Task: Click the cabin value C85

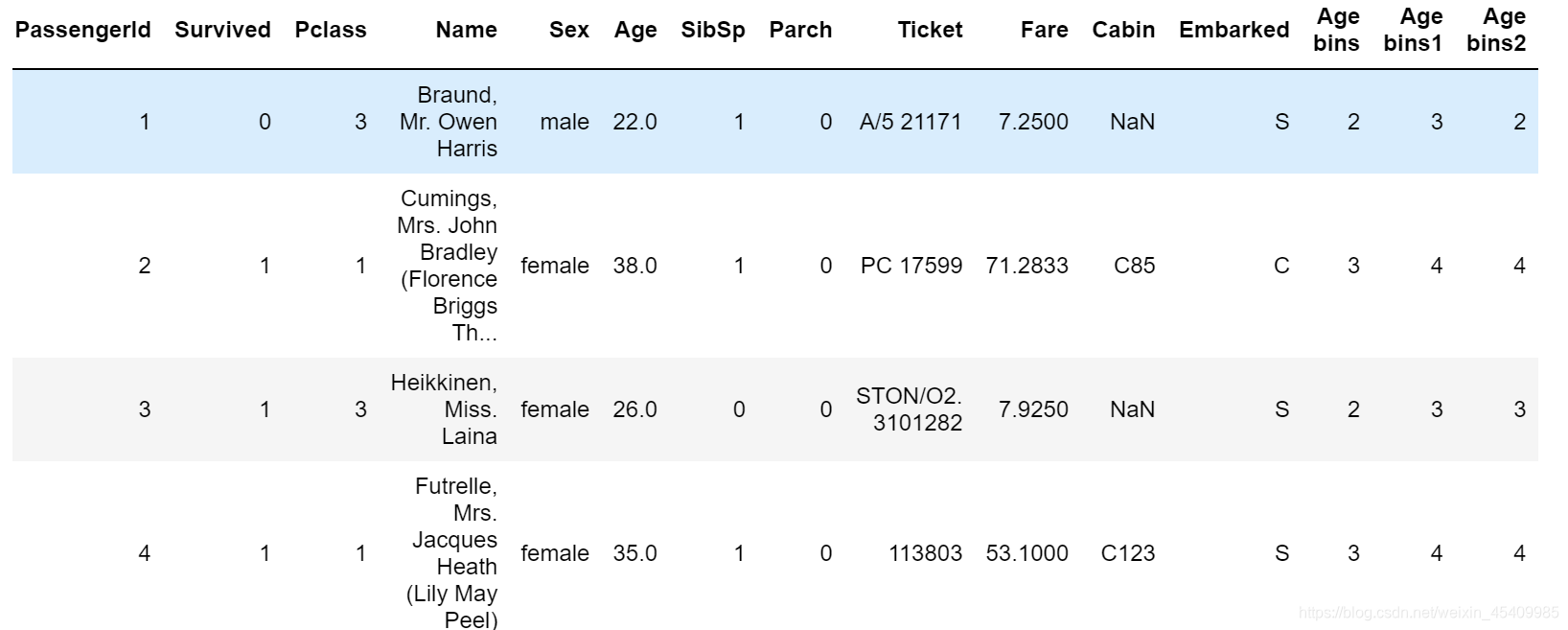Action: 1134,266
